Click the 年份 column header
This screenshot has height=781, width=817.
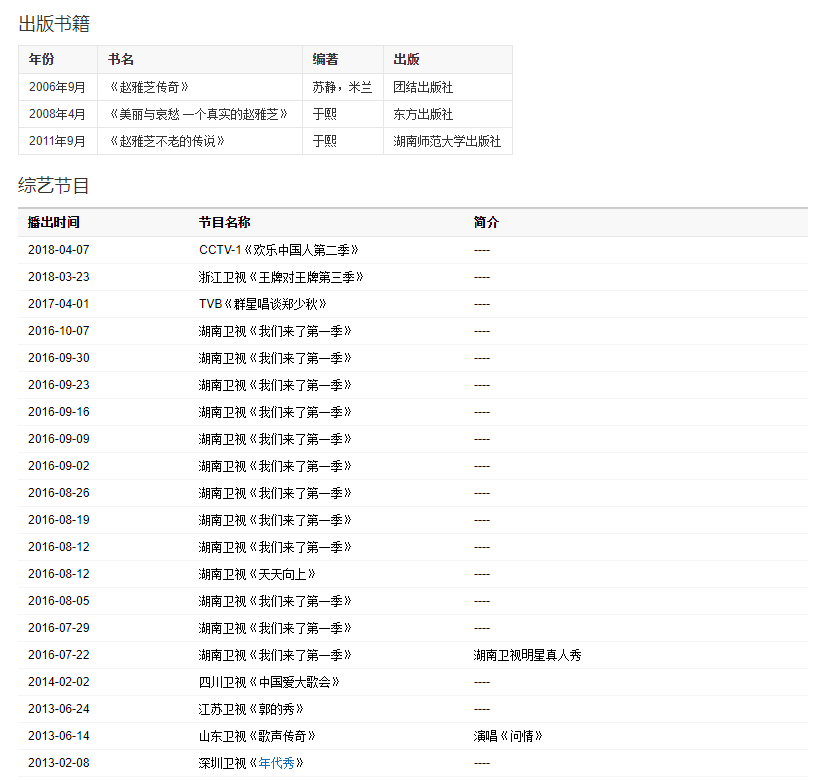pyautogui.click(x=42, y=60)
